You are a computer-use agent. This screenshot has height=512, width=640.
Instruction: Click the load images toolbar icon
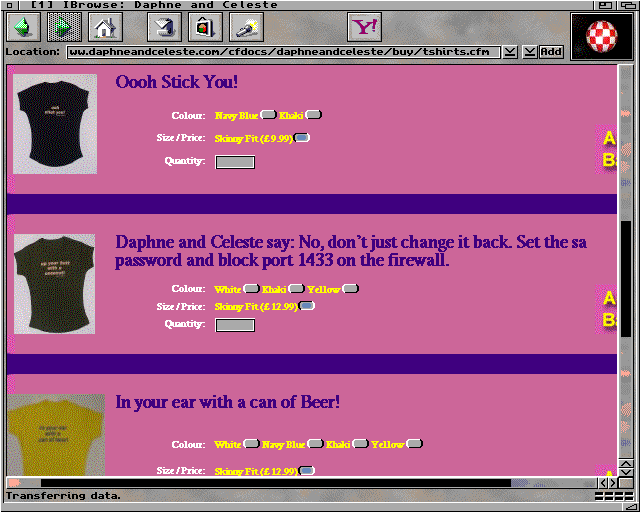point(205,27)
